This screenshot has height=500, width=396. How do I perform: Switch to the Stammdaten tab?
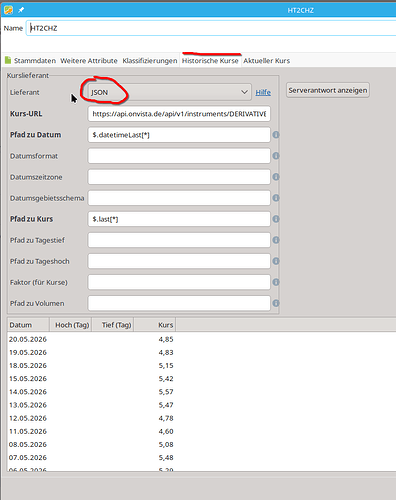pos(30,61)
